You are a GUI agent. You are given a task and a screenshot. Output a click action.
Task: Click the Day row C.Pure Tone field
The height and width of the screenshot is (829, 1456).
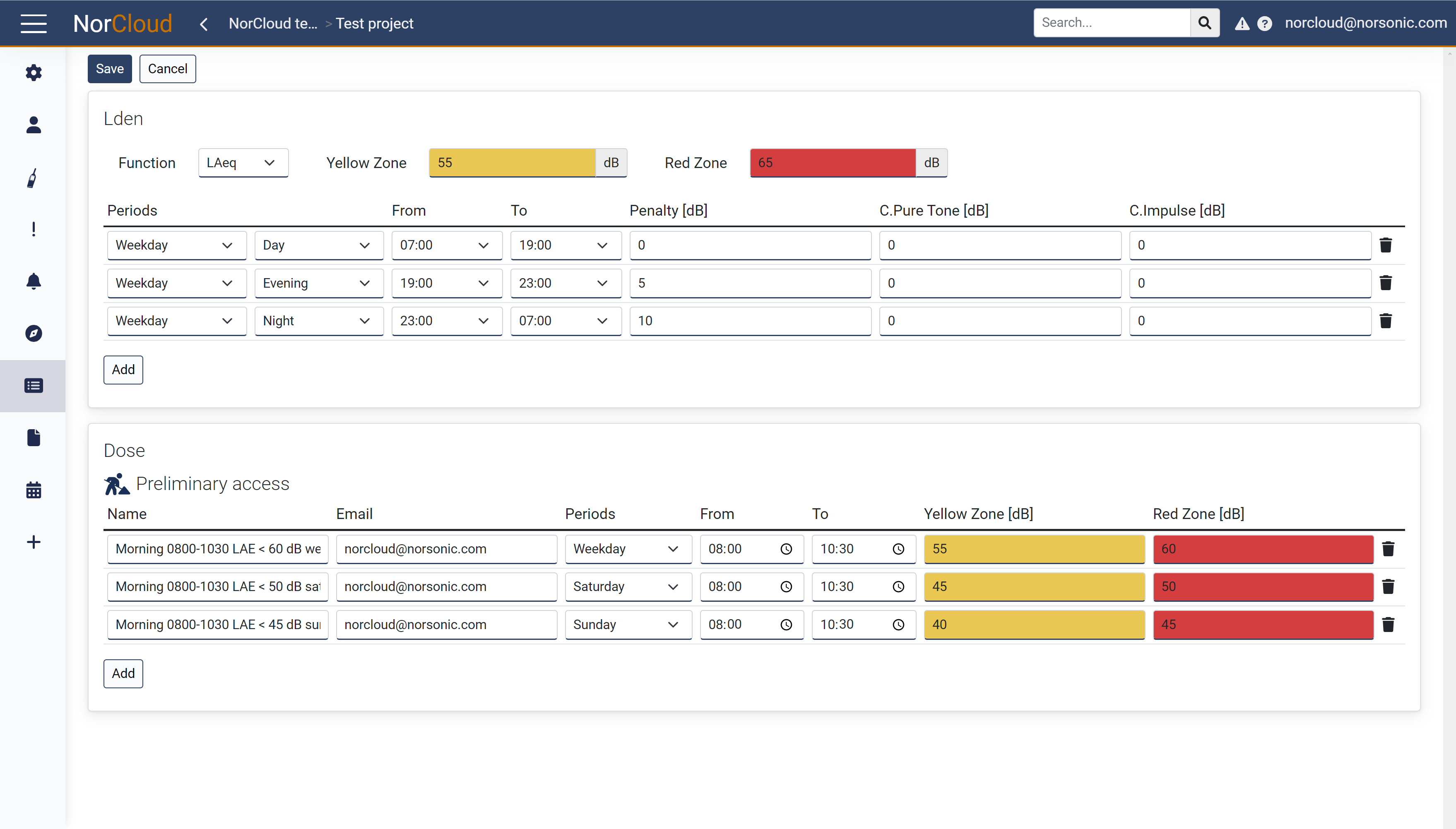pyautogui.click(x=1000, y=245)
